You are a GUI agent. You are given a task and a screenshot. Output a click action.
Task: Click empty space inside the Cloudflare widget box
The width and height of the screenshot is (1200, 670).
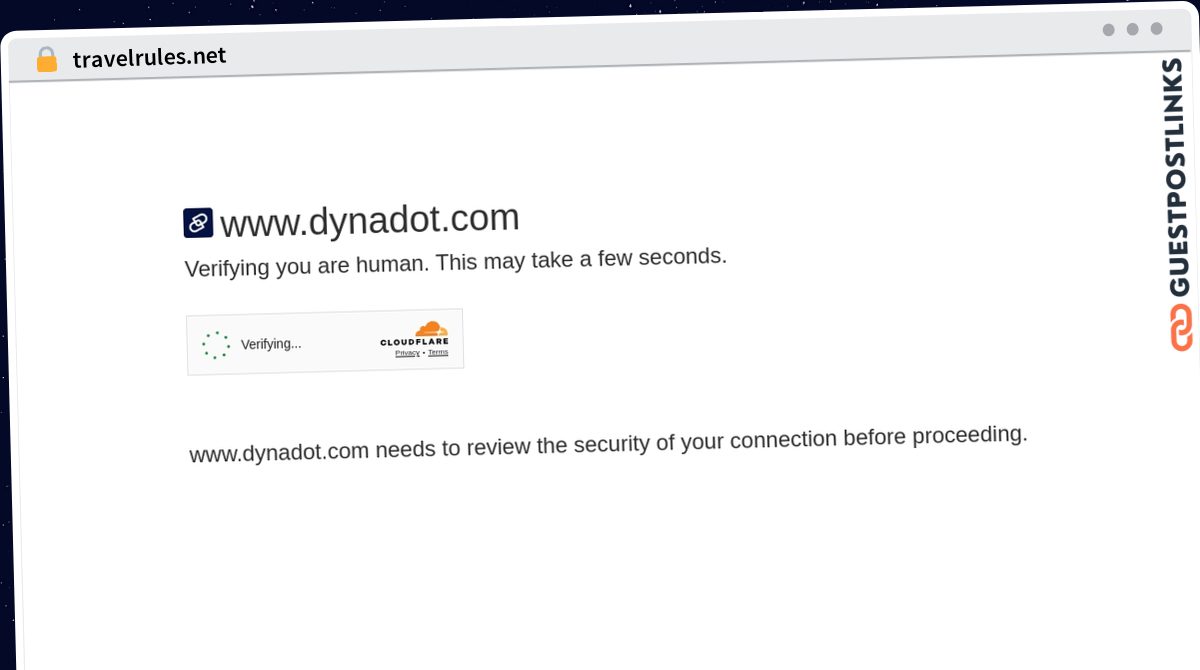point(340,343)
